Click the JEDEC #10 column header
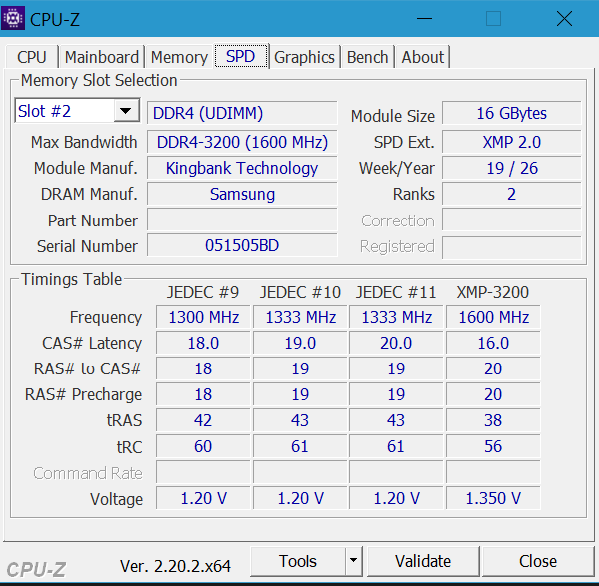Image resolution: width=599 pixels, height=586 pixels. tap(300, 293)
